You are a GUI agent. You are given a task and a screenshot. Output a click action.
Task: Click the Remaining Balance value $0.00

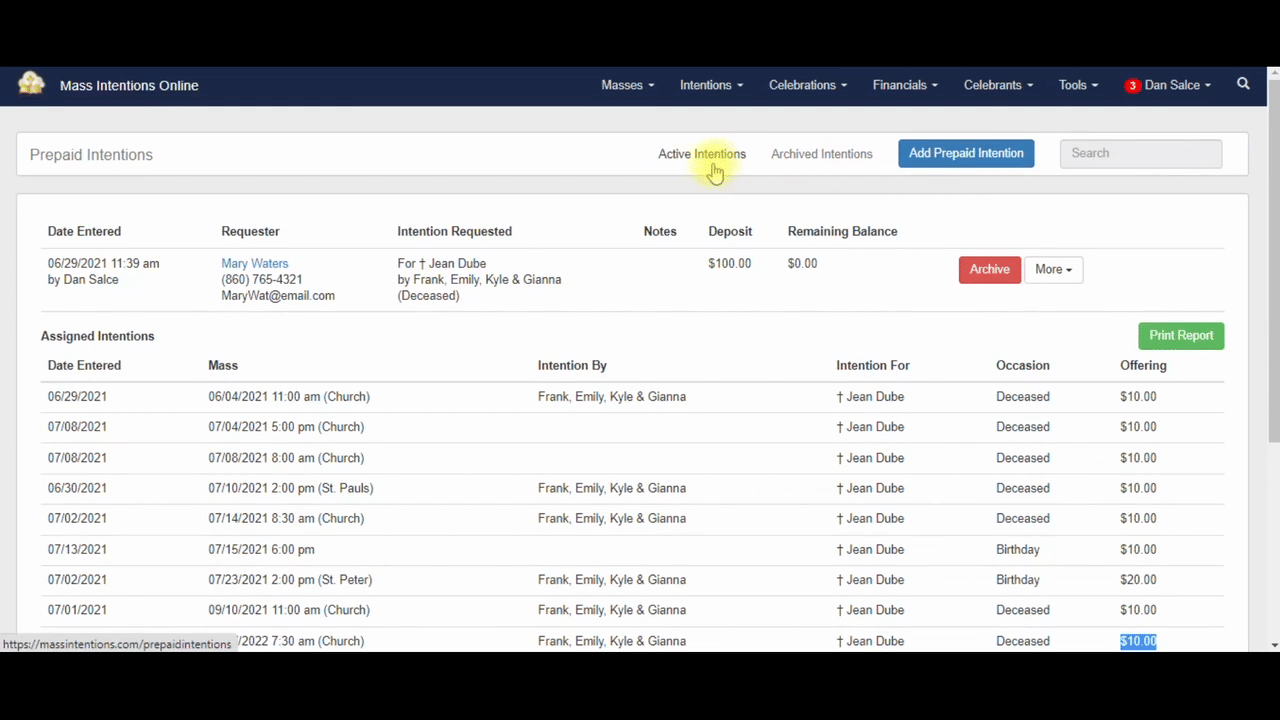802,263
